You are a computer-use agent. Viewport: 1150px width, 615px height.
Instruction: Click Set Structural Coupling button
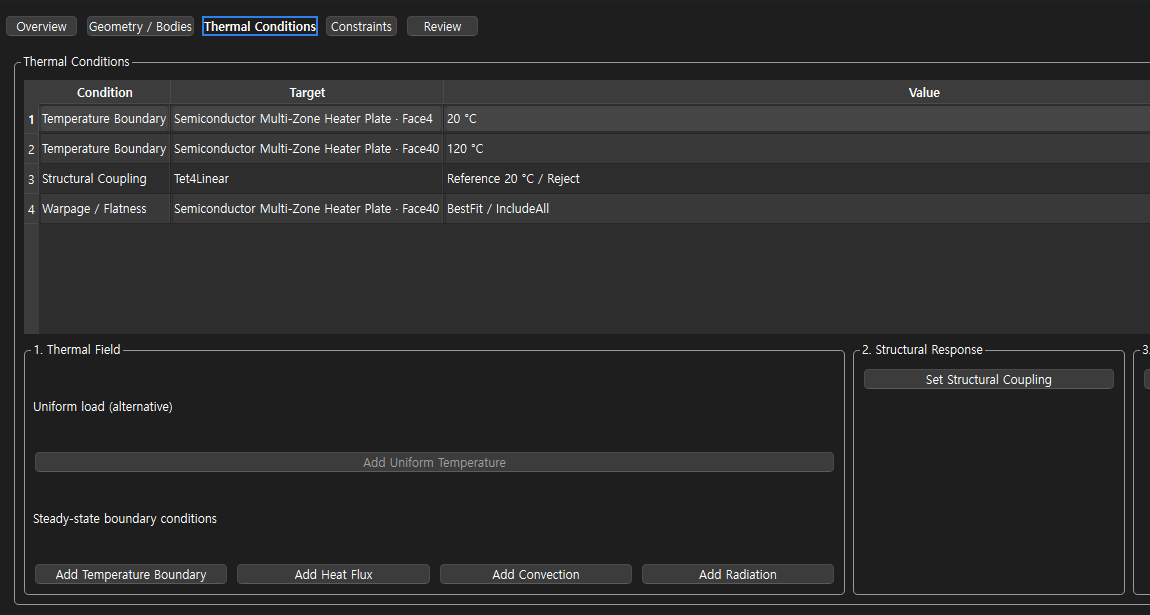pyautogui.click(x=989, y=379)
